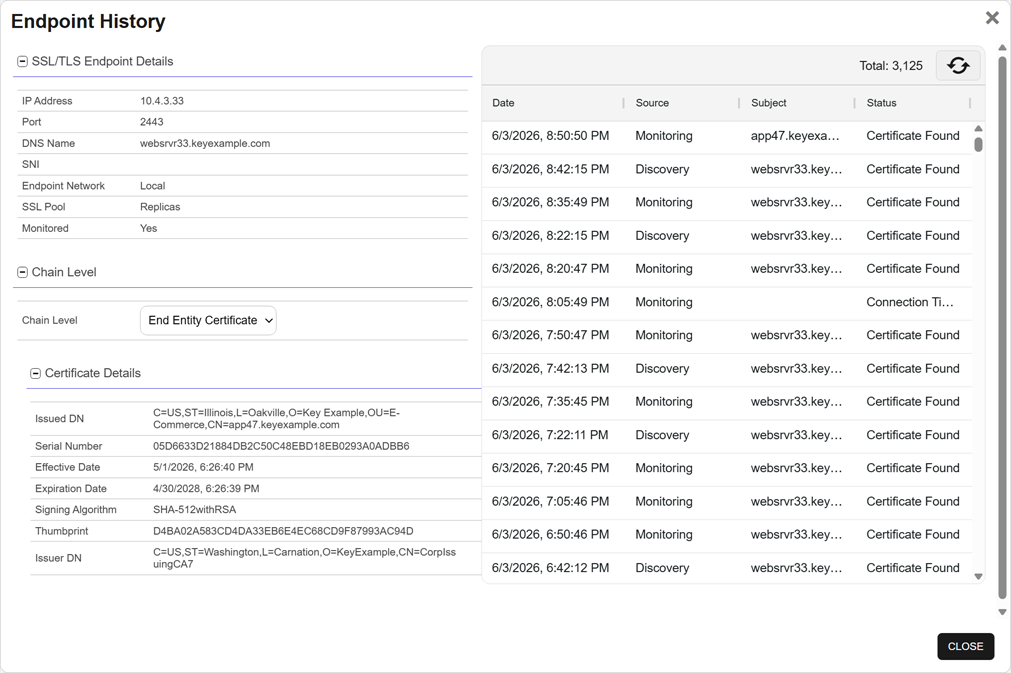The height and width of the screenshot is (673, 1011).
Task: Collapse the Chain Level section
Action: point(23,272)
